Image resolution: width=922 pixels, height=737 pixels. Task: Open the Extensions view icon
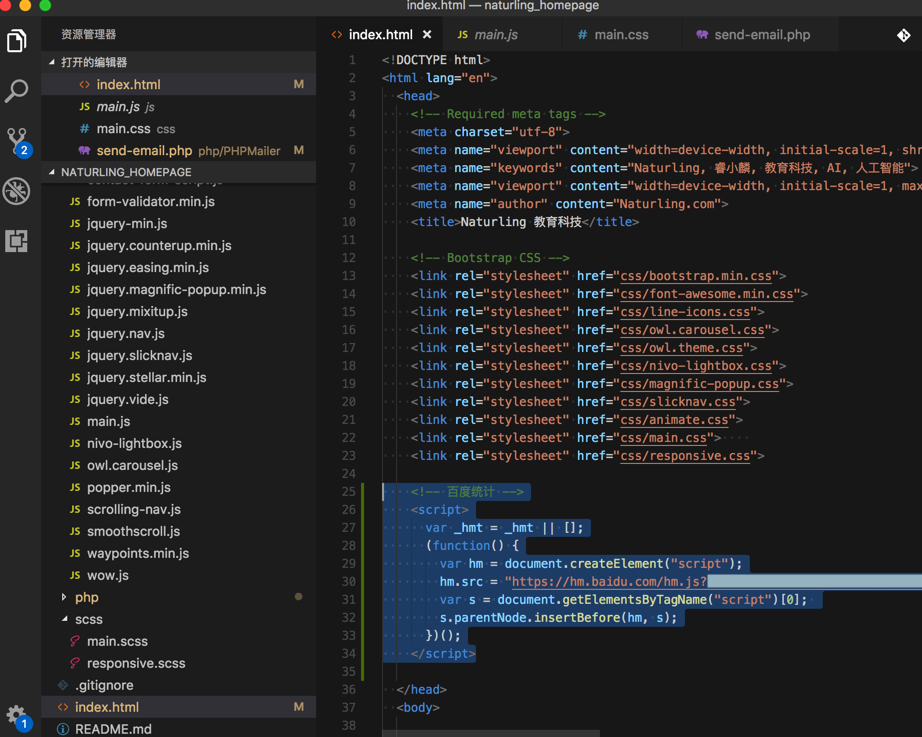point(17,240)
